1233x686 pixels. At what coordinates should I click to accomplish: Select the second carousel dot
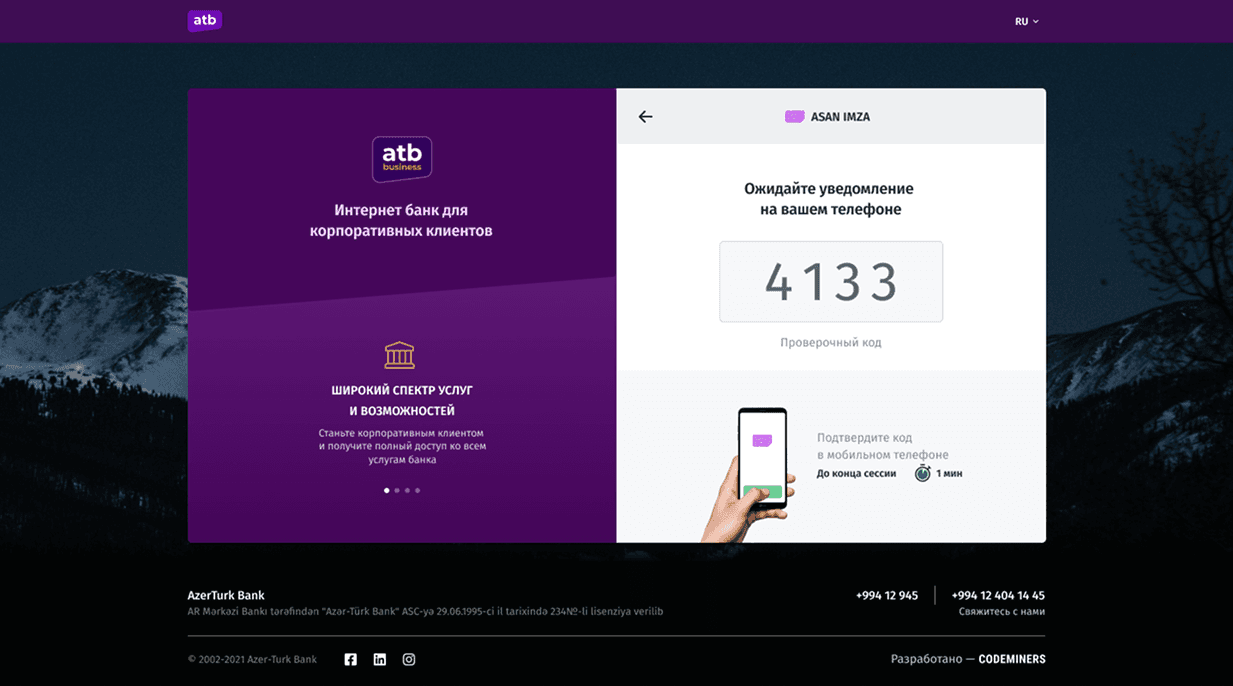[397, 490]
